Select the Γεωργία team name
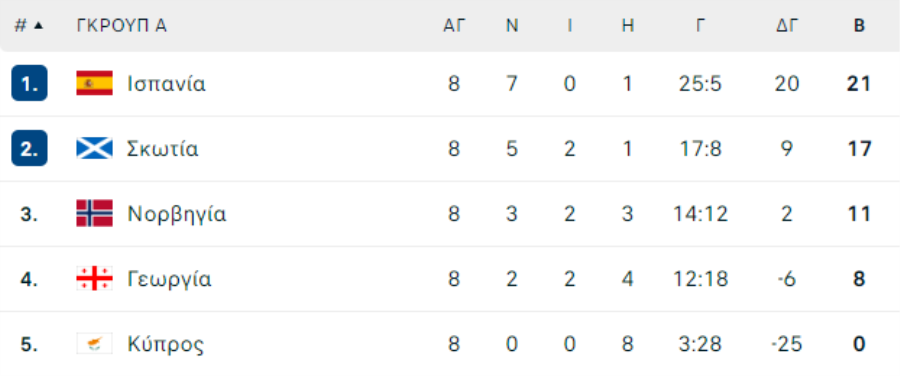900x376 pixels. (x=169, y=280)
